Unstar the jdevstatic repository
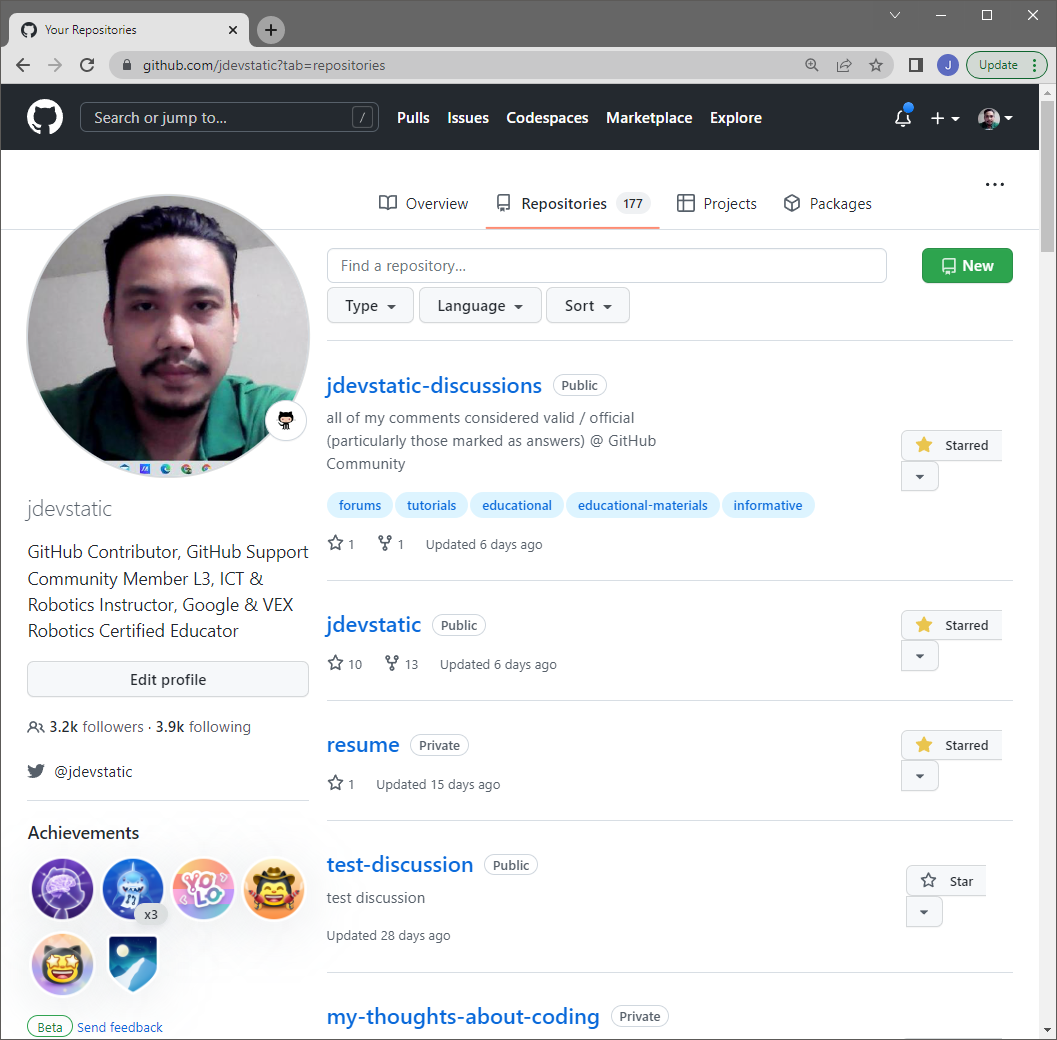 (x=950, y=625)
